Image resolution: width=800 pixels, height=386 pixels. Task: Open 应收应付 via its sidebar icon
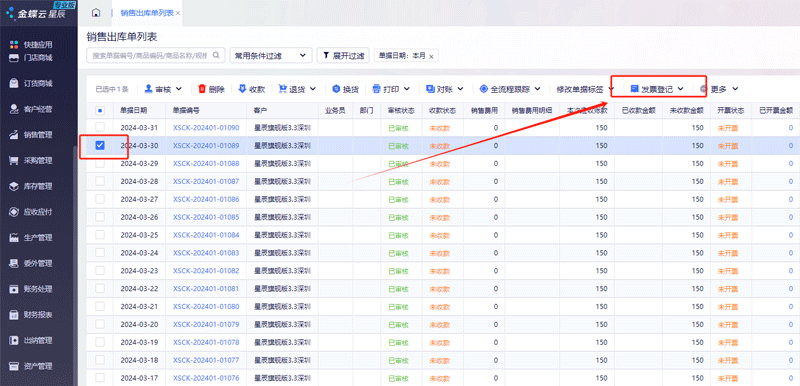tap(15, 212)
